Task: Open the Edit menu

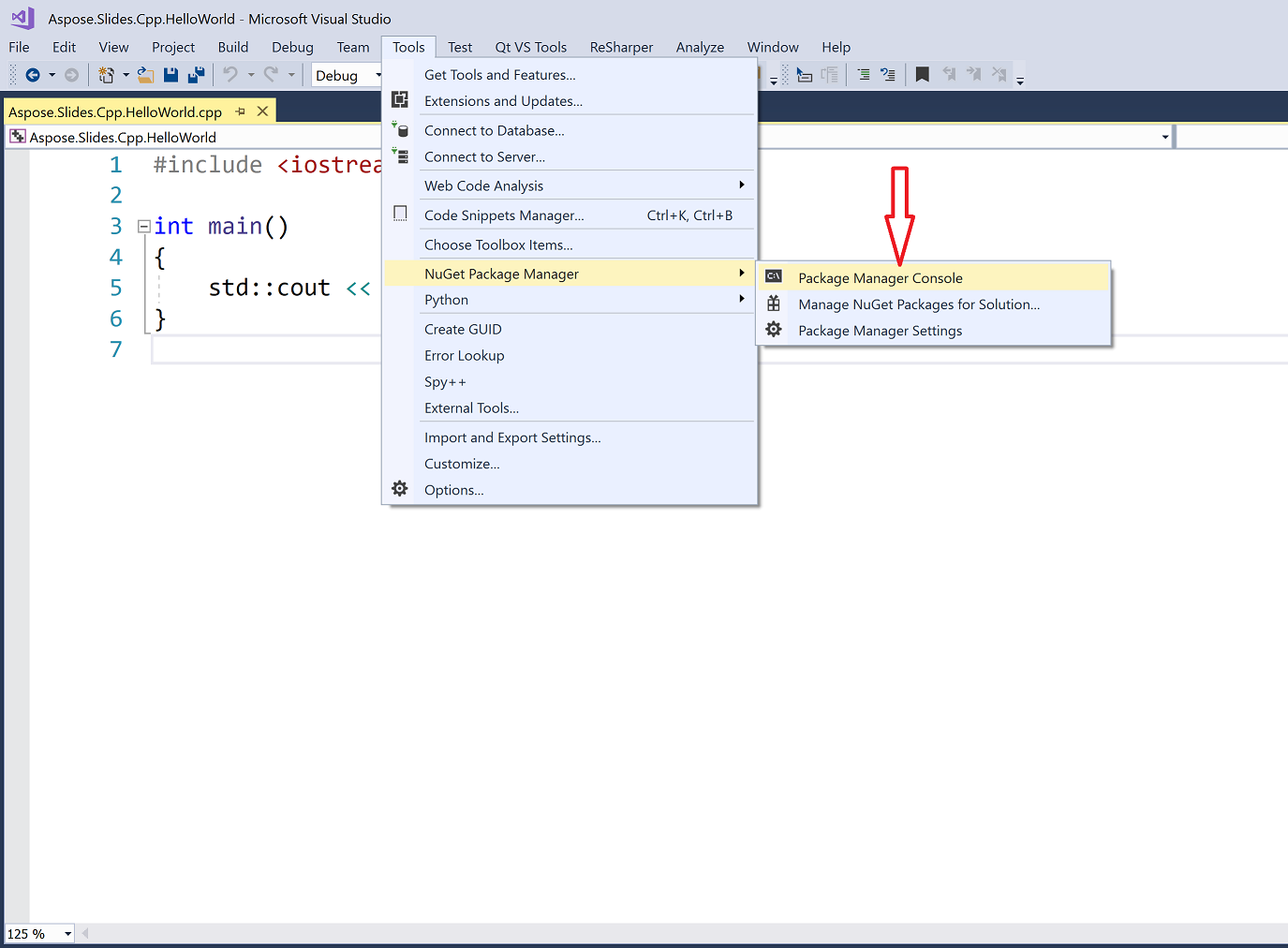Action: click(64, 47)
